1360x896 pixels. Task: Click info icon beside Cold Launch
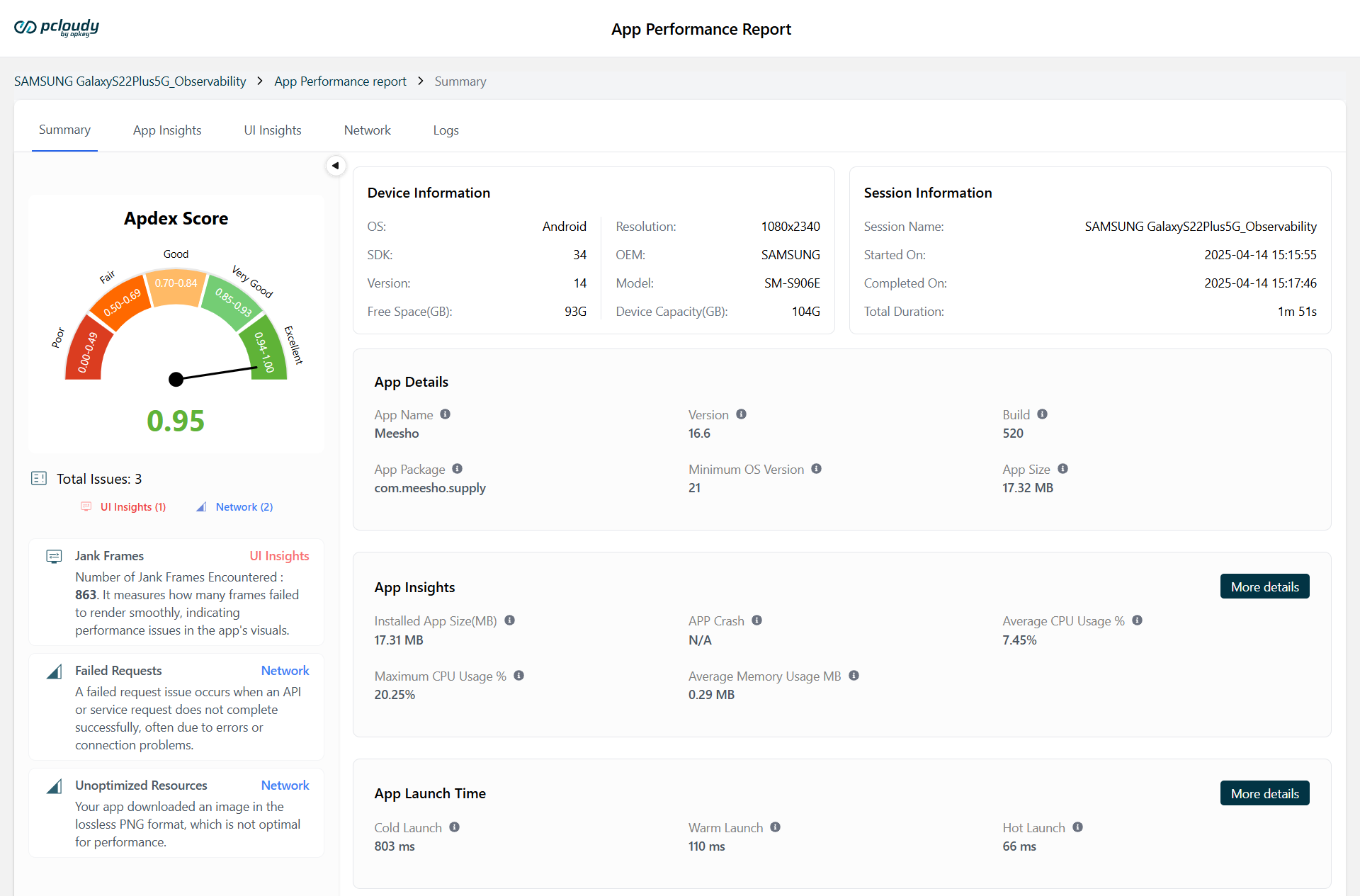click(454, 827)
